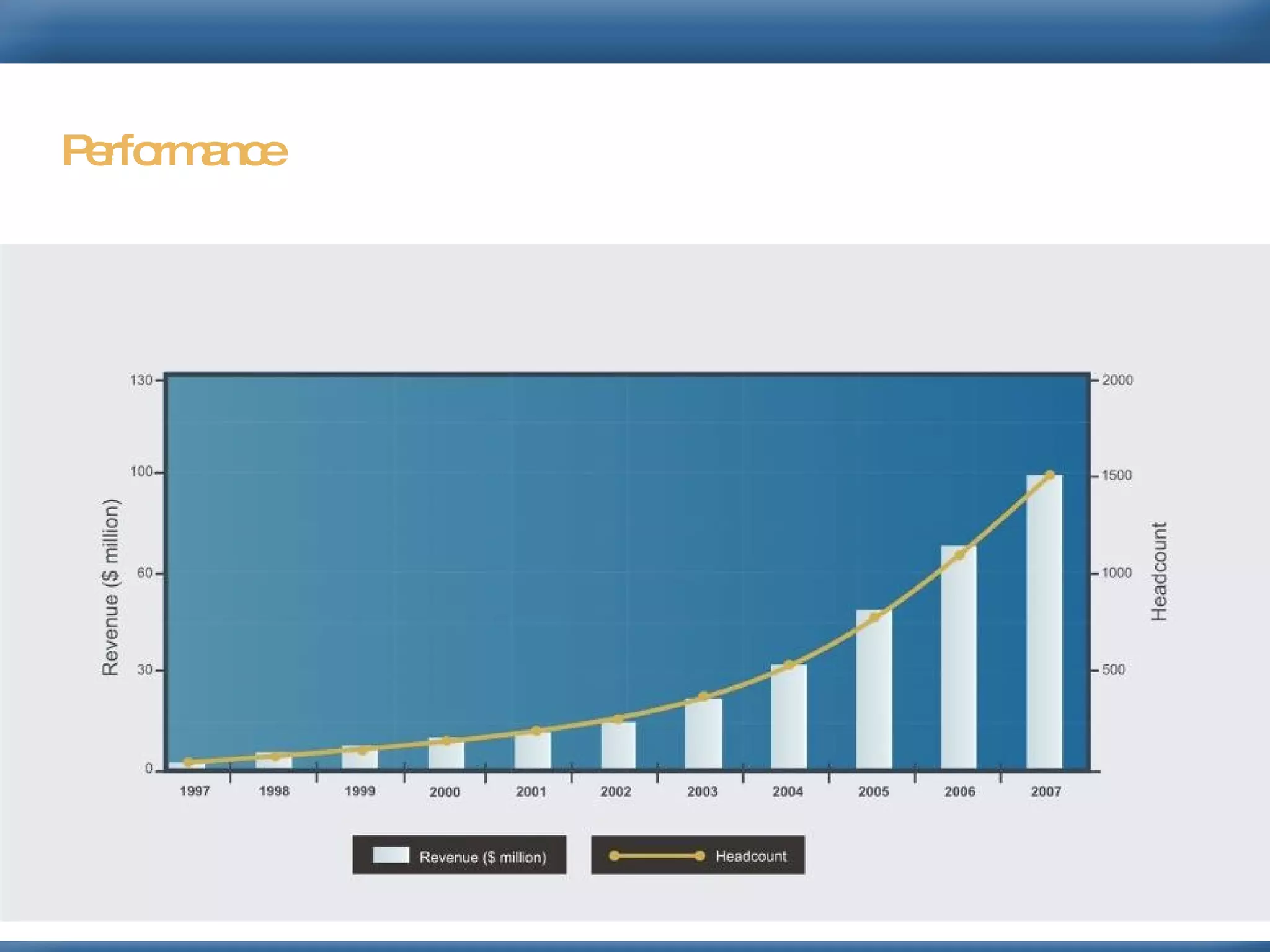Click the 130 revenue axis tick label
The image size is (1270, 952).
(x=141, y=379)
